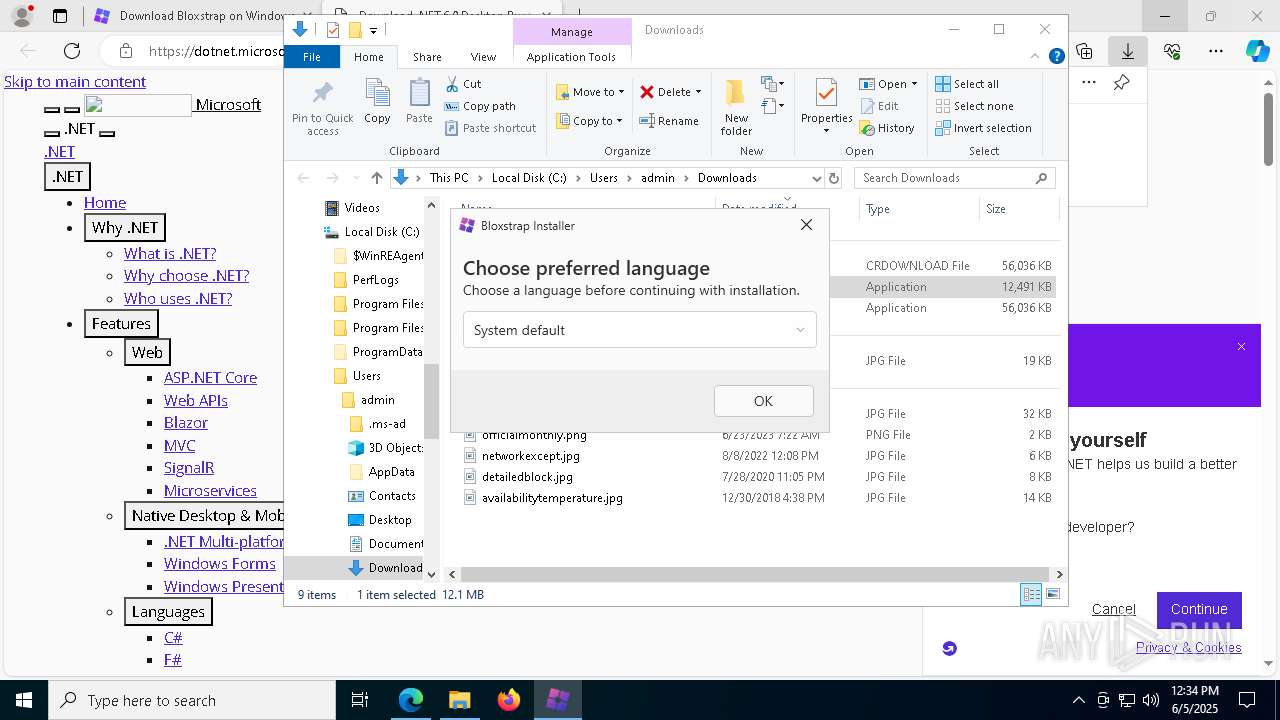Viewport: 1280px width, 720px height.
Task: Click the Copy ribbon icon
Action: (x=377, y=101)
